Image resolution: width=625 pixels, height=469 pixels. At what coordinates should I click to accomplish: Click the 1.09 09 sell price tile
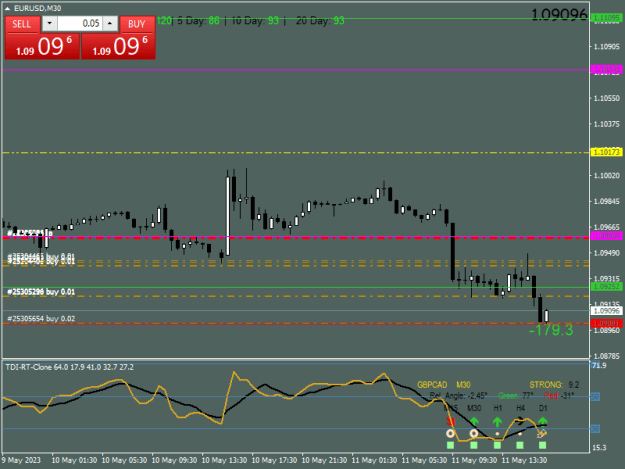42,47
